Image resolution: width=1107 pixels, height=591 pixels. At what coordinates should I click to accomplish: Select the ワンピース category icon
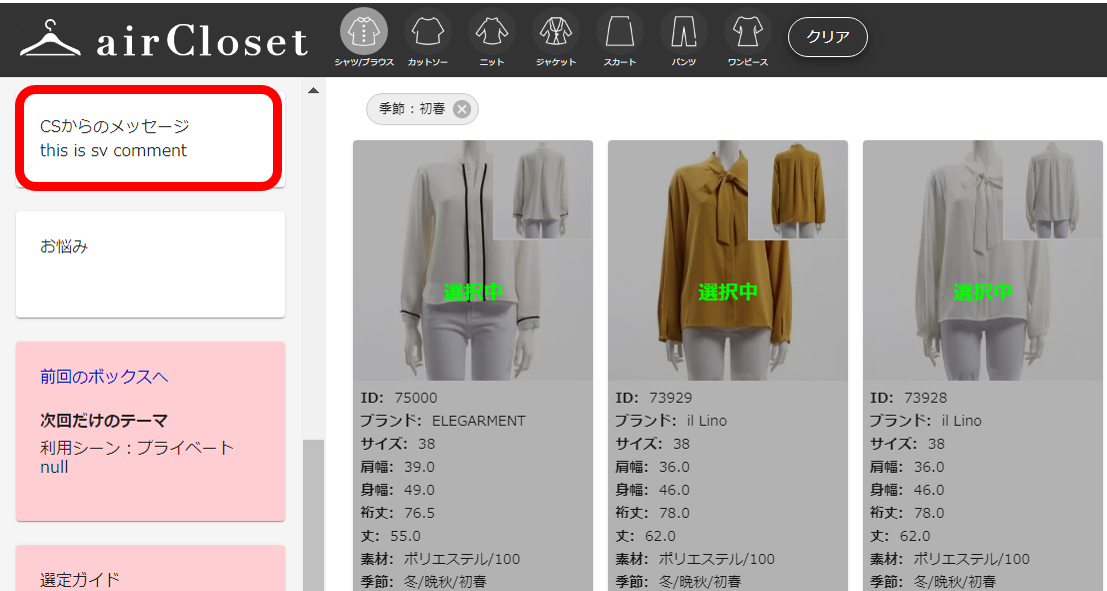(747, 33)
